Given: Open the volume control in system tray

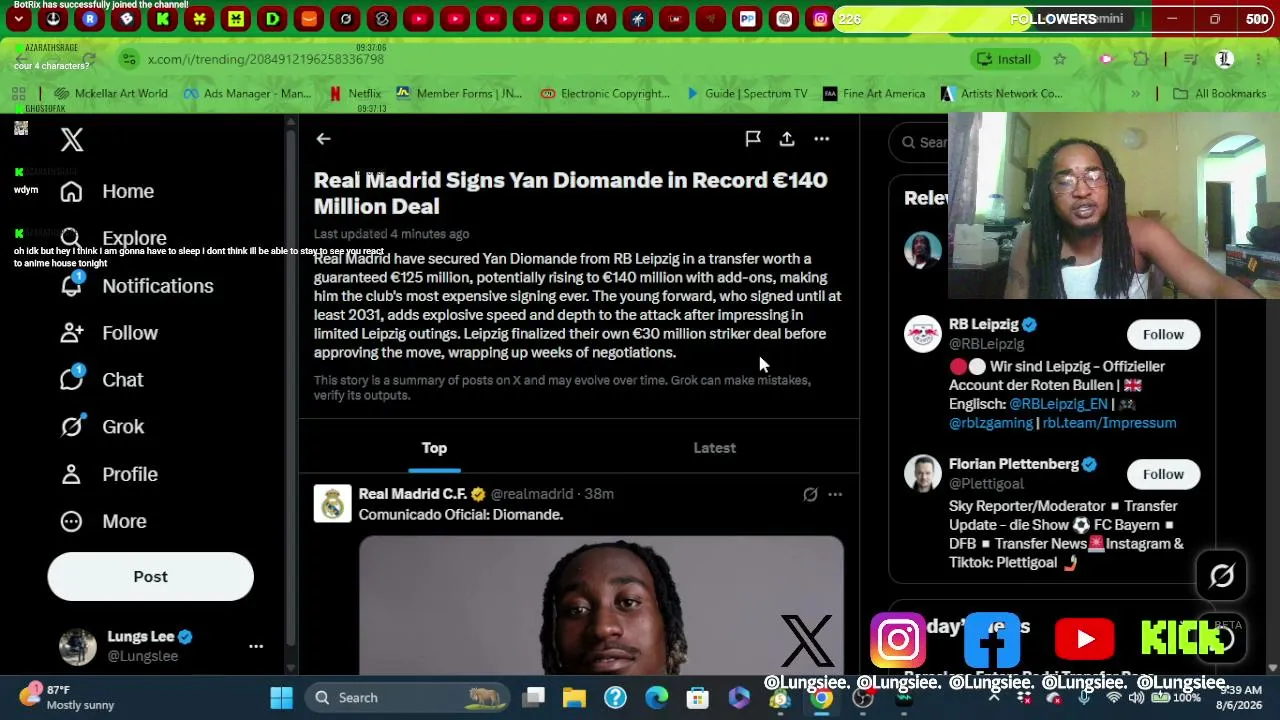Looking at the screenshot, I should (x=1137, y=697).
